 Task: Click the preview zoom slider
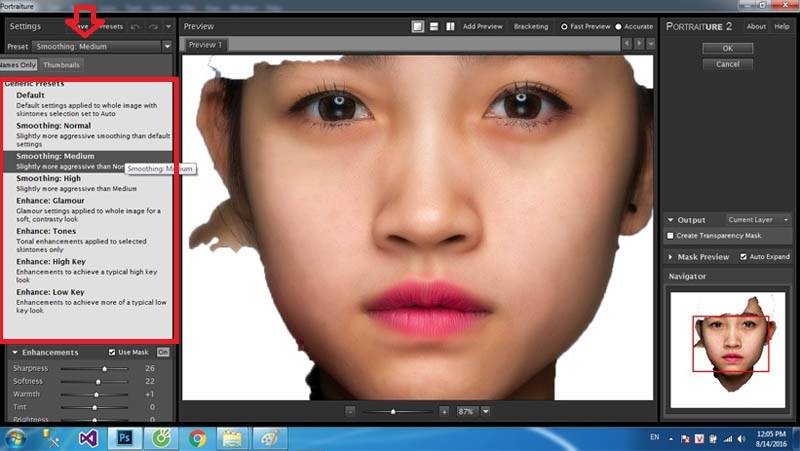(x=398, y=411)
